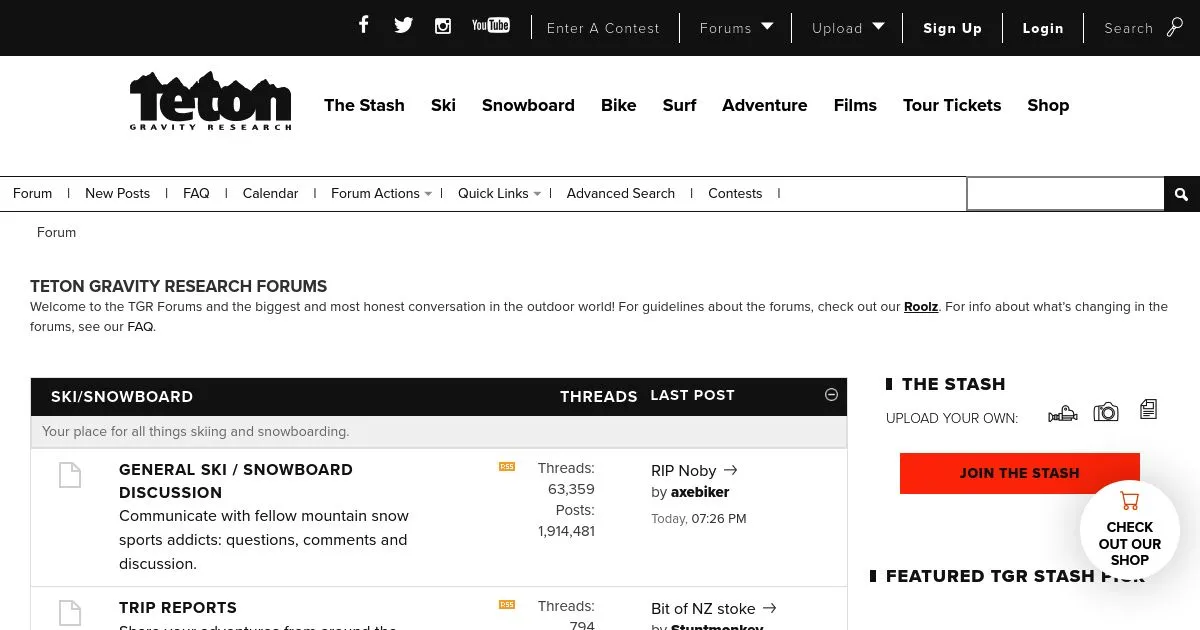Click the '1,914,481' post count text
This screenshot has width=1200, height=630.
click(566, 531)
